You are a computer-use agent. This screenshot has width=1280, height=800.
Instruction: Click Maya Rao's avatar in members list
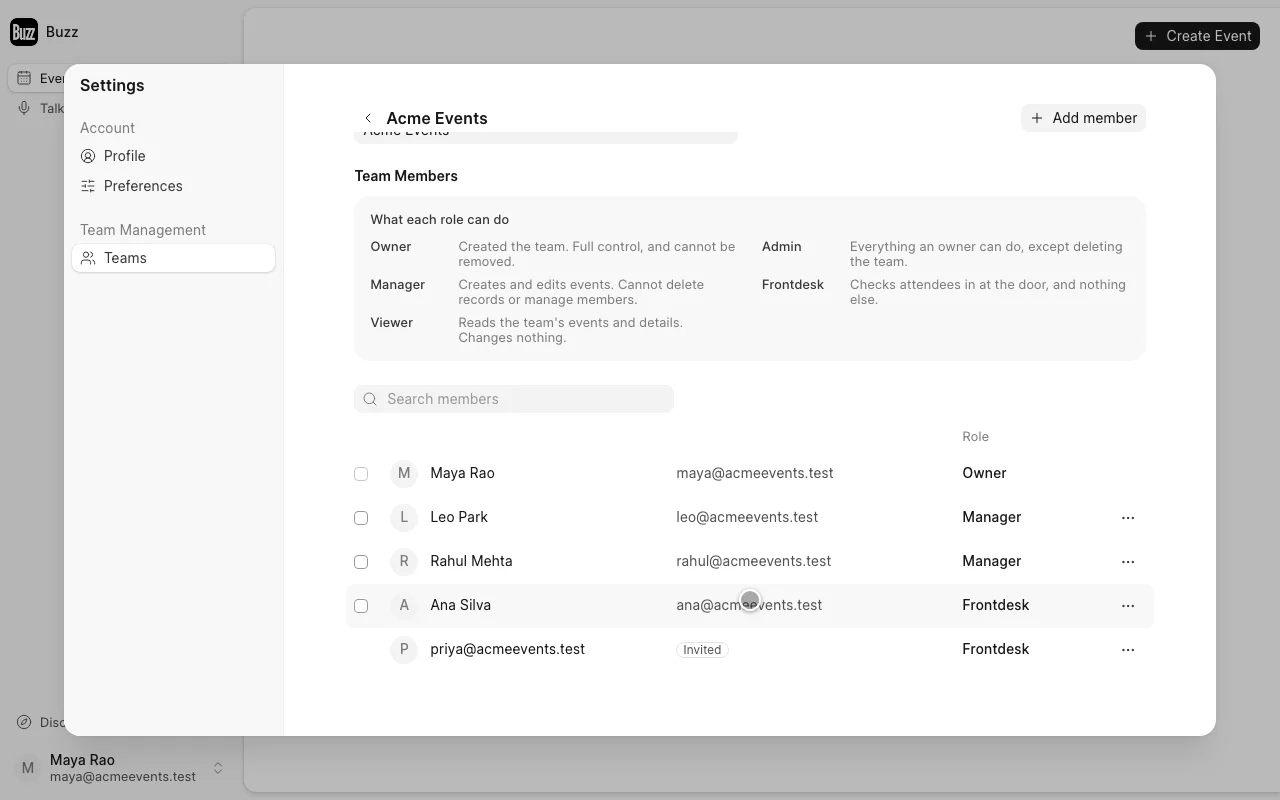(404, 473)
